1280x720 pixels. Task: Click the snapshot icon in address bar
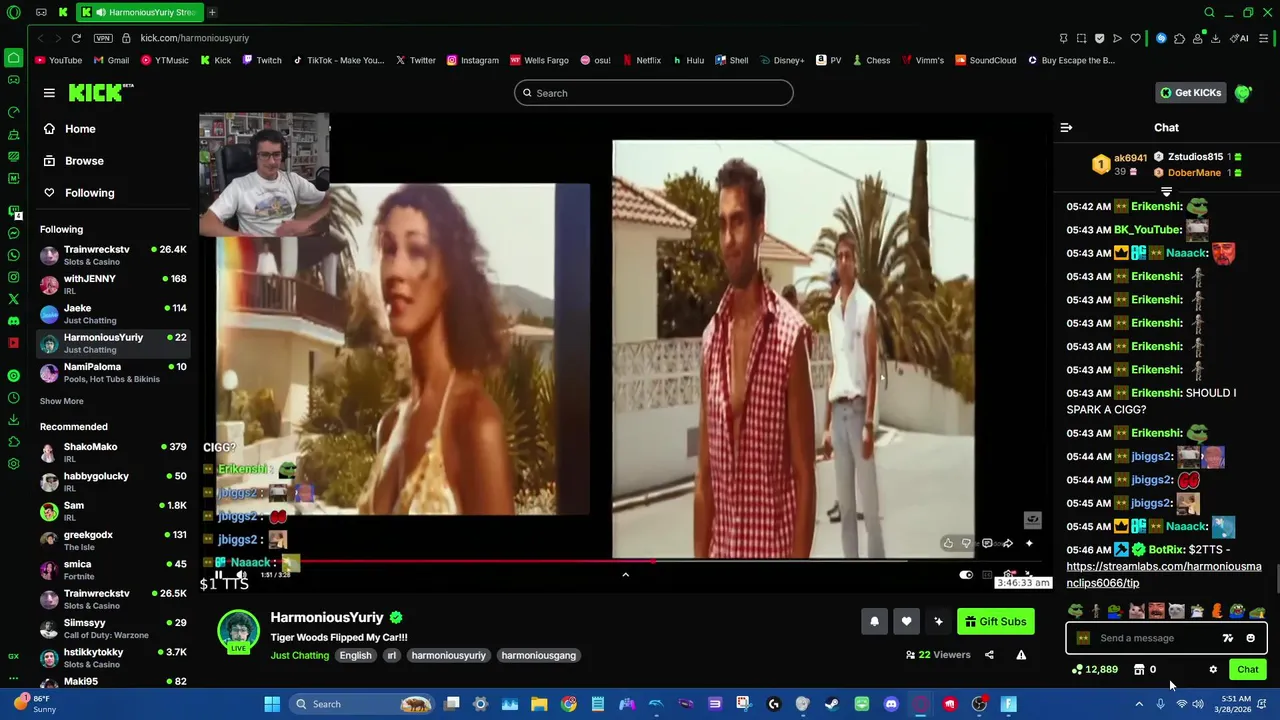[1081, 38]
